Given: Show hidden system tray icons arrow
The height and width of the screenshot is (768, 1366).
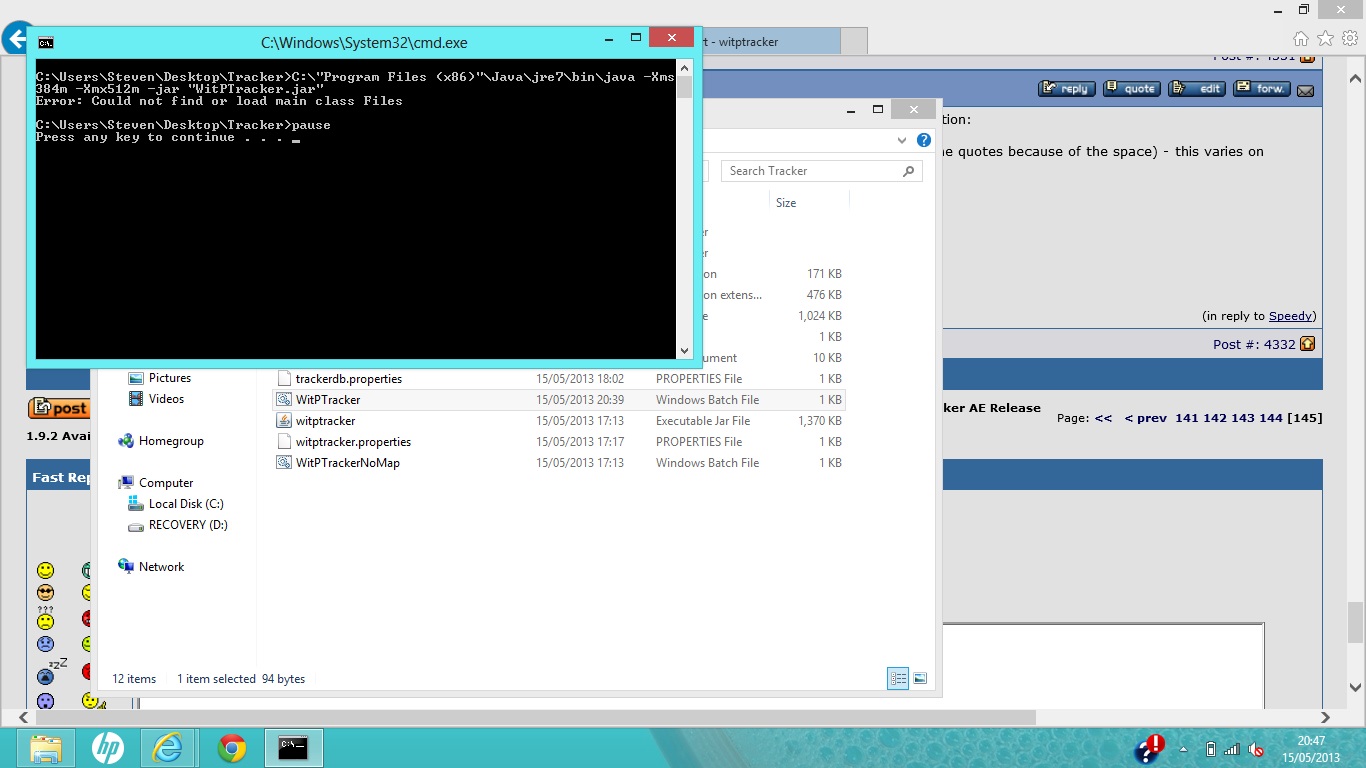Looking at the screenshot, I should (x=1185, y=749).
